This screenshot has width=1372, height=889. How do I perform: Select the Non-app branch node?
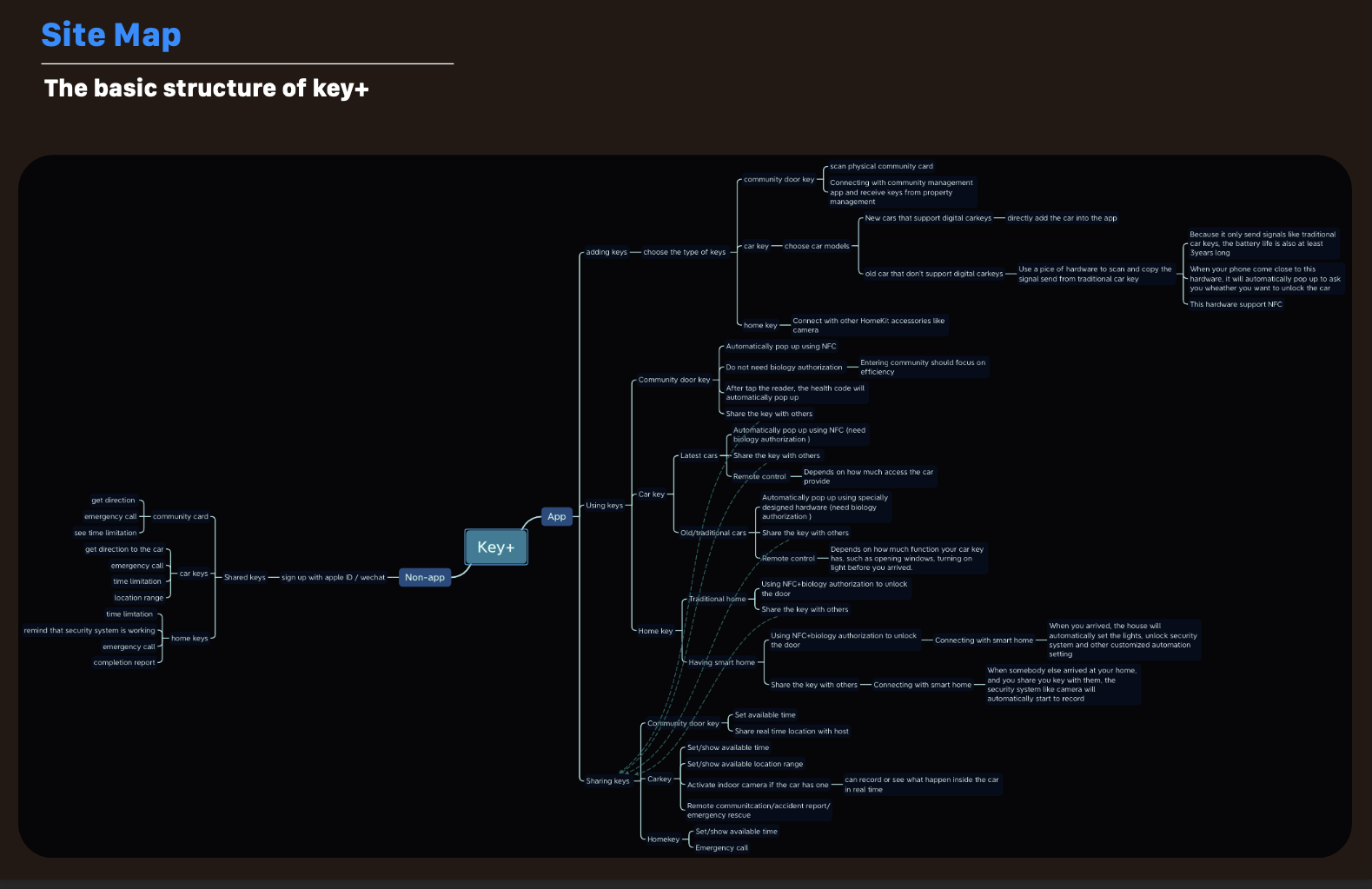click(424, 577)
